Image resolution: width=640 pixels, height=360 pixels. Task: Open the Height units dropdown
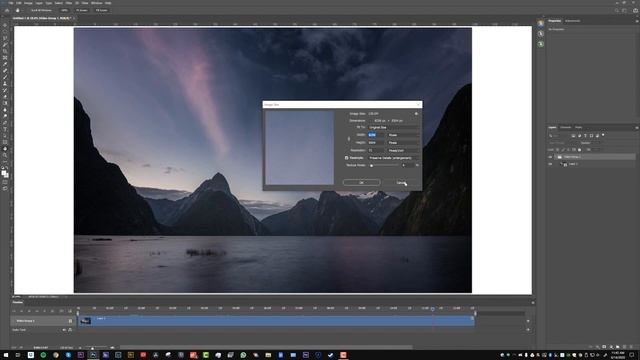(403, 142)
